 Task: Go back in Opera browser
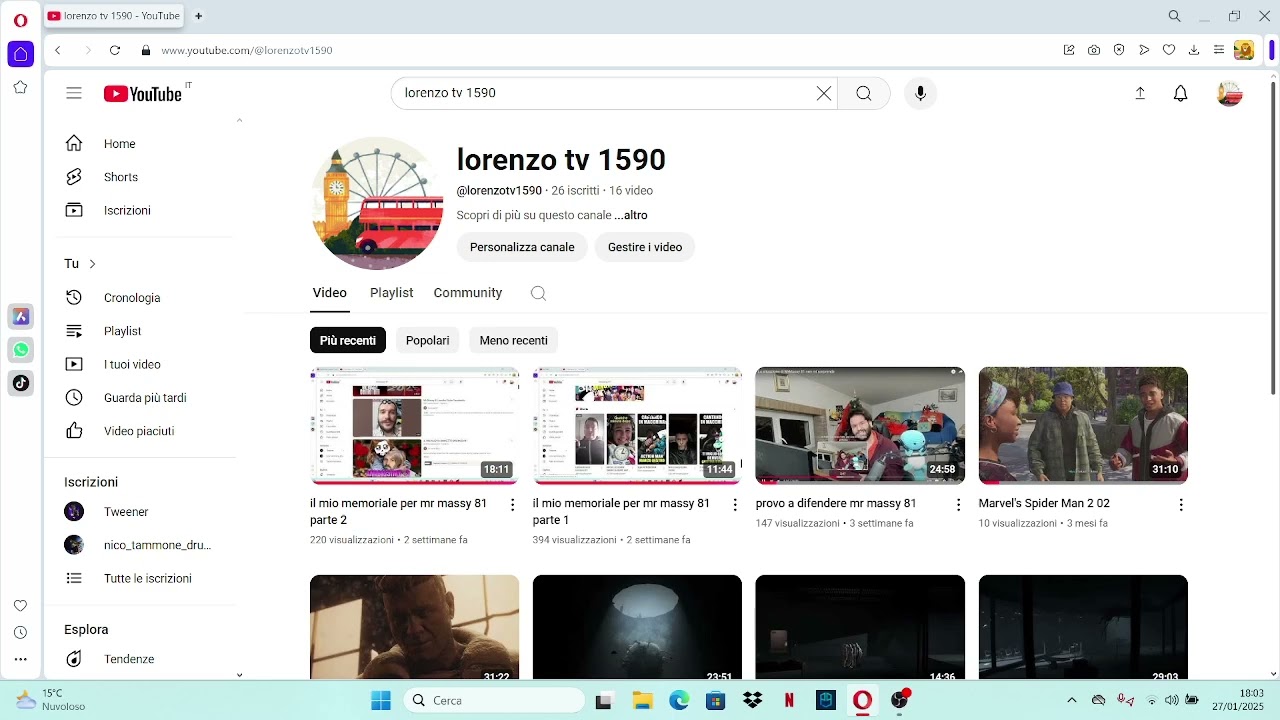tap(58, 50)
